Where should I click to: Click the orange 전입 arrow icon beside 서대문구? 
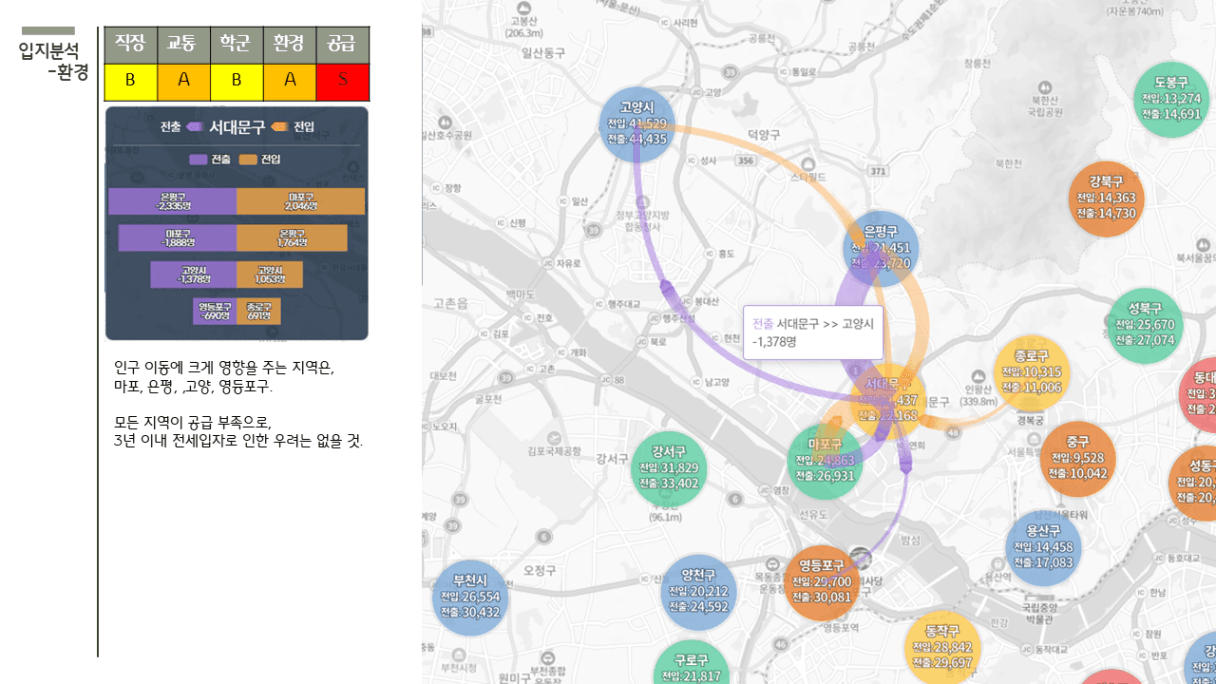280,127
